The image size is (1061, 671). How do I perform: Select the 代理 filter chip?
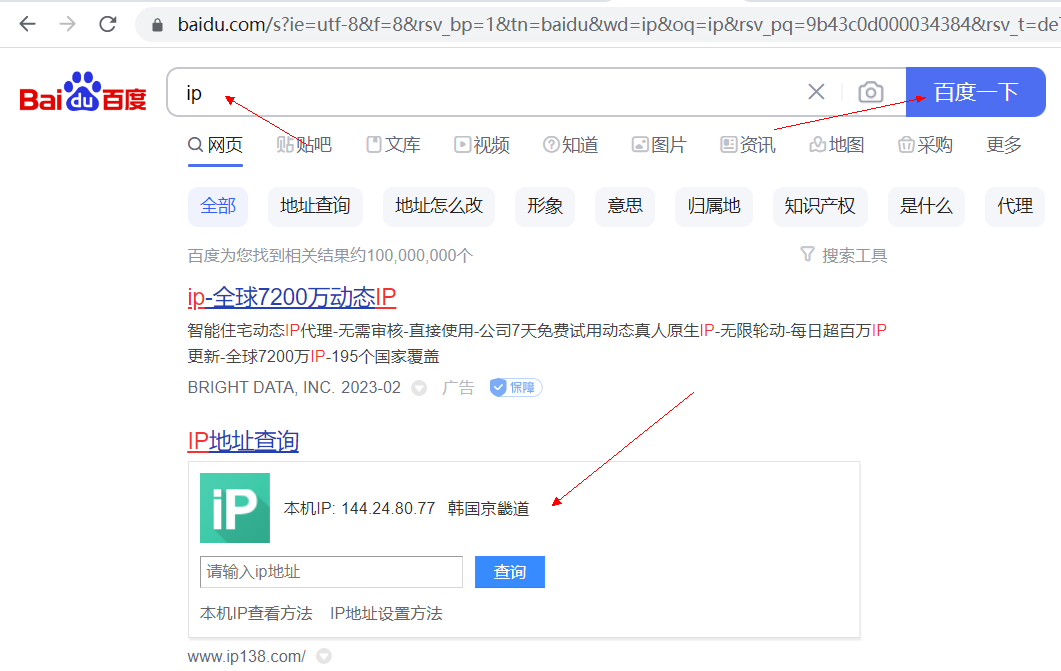coord(1015,206)
